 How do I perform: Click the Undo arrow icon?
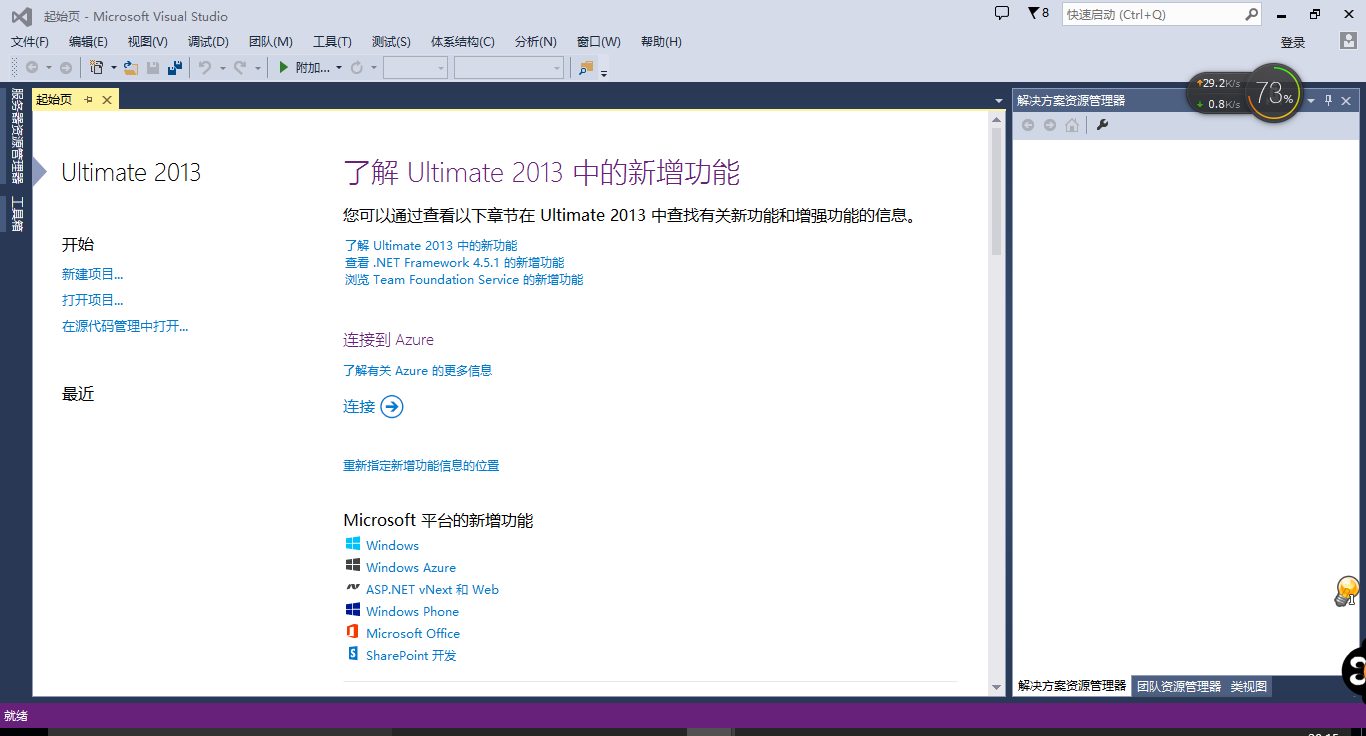204,67
